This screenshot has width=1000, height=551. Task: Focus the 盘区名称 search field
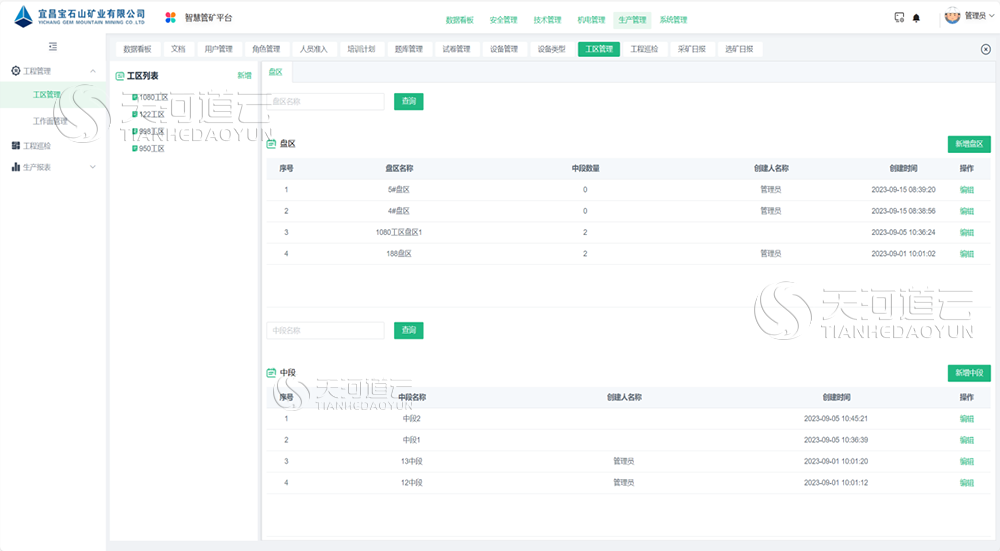coord(325,101)
